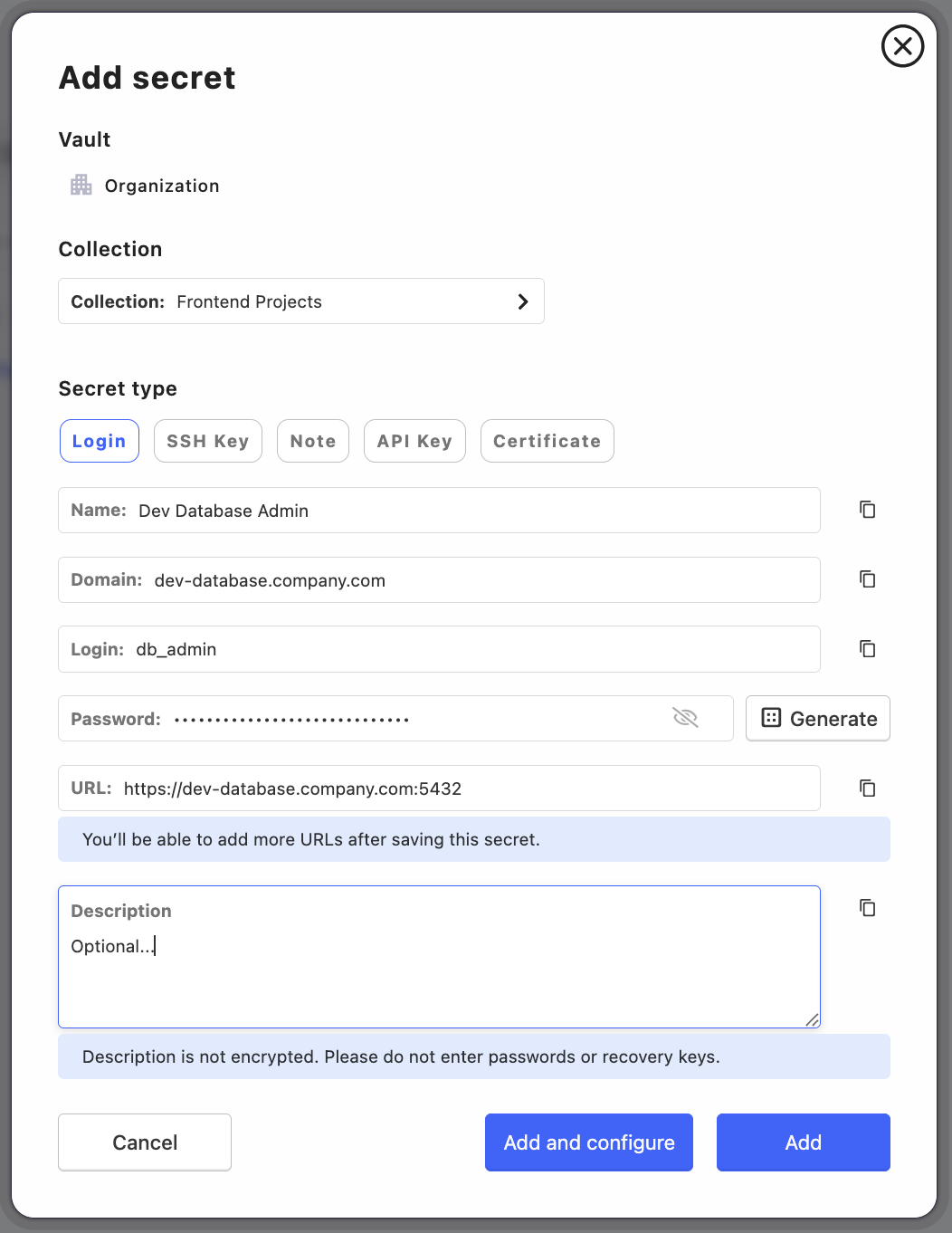Click the Organization vault label

[x=162, y=186]
